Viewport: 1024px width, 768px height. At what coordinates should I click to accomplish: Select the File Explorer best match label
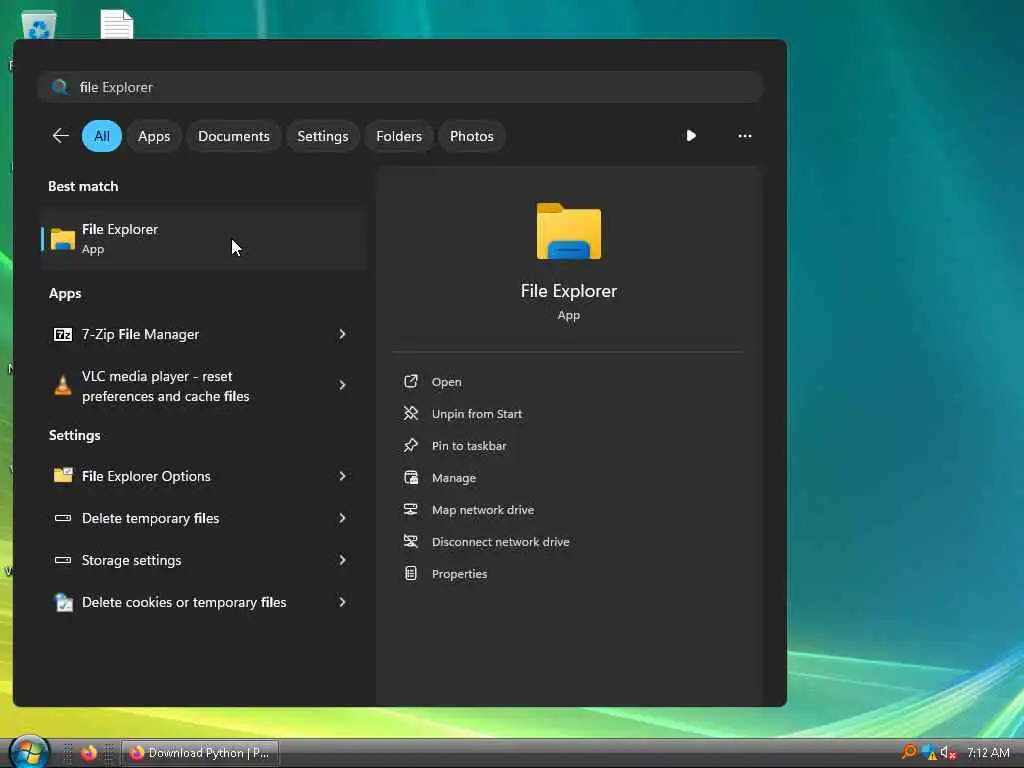coord(120,229)
